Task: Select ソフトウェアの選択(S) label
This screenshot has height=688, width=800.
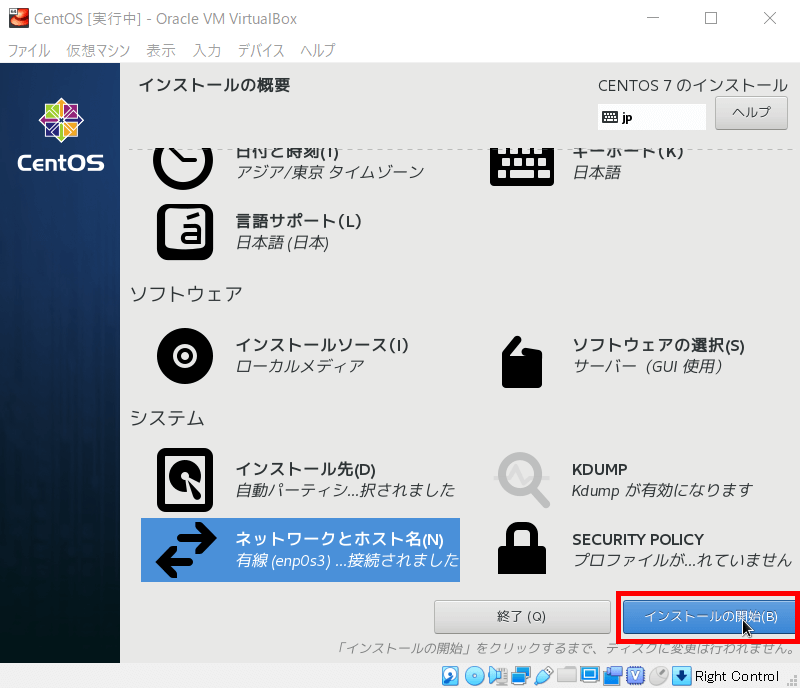Action: click(658, 345)
